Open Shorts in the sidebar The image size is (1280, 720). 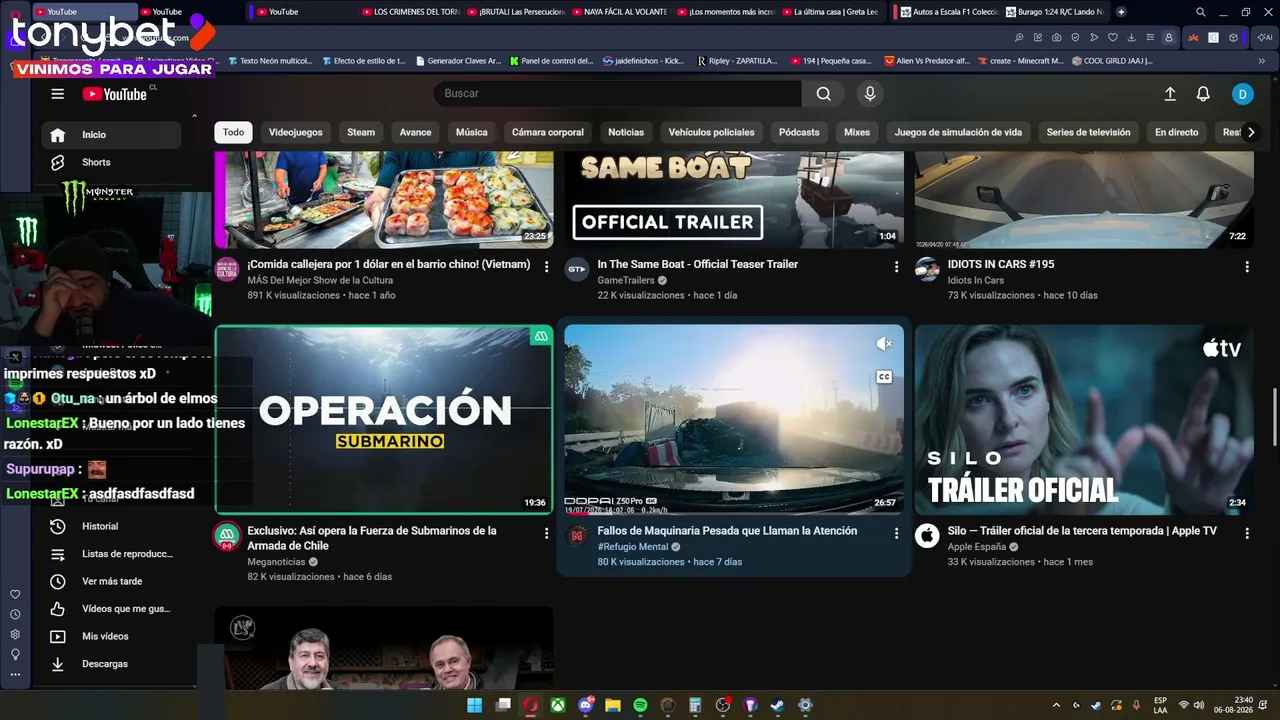(x=112, y=162)
